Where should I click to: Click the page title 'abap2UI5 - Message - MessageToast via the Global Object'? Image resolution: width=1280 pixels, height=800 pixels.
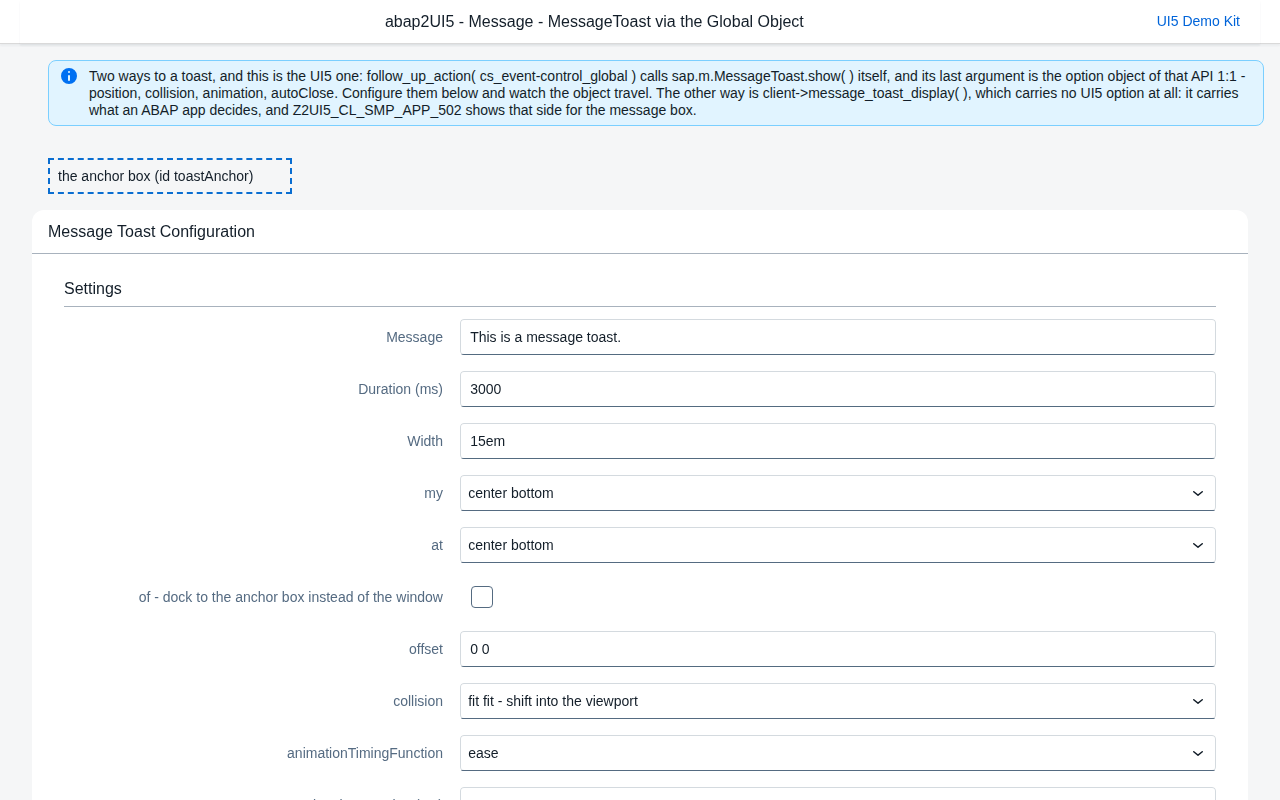(x=594, y=21)
